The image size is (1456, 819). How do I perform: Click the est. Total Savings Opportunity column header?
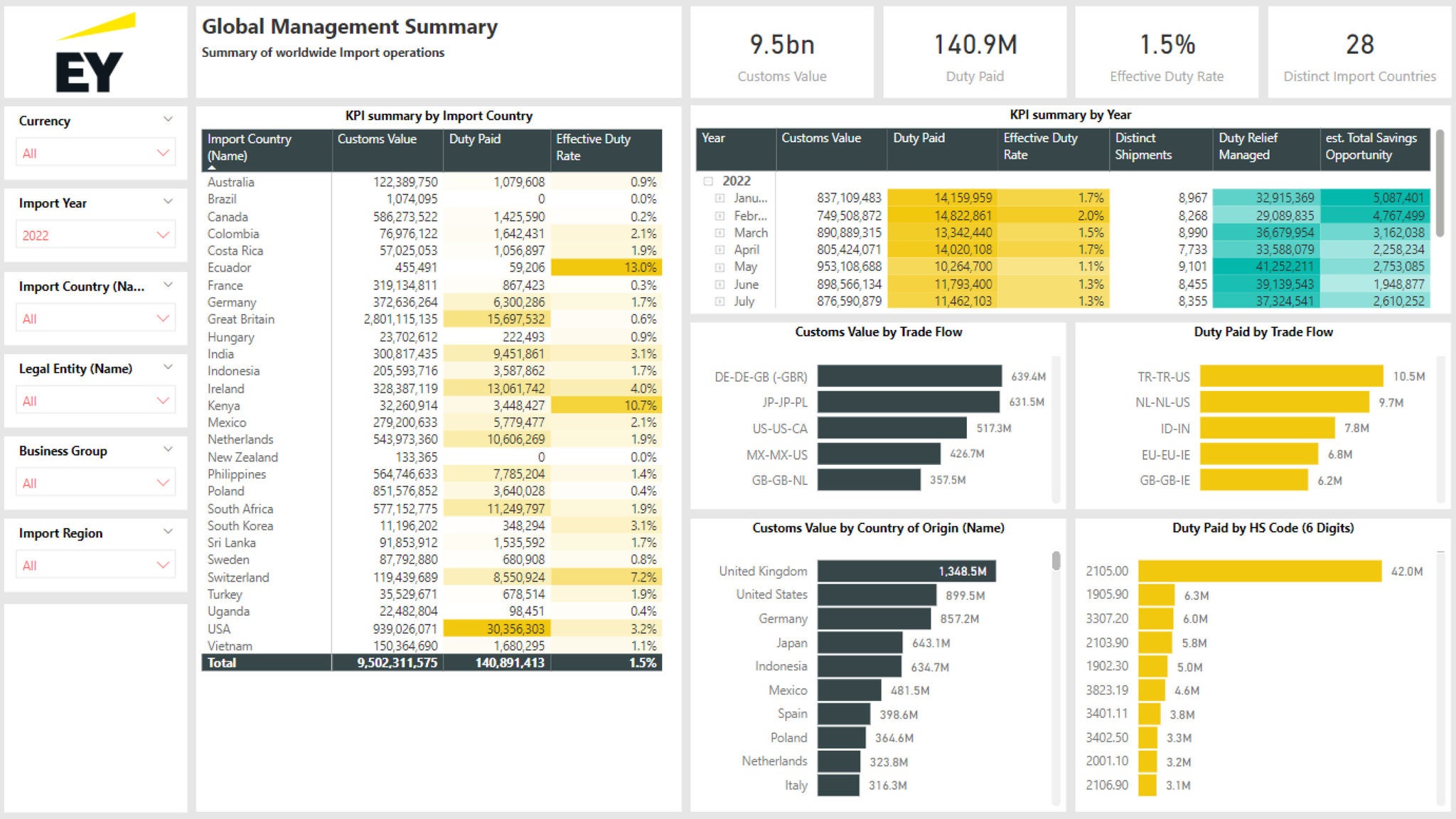(x=1371, y=146)
